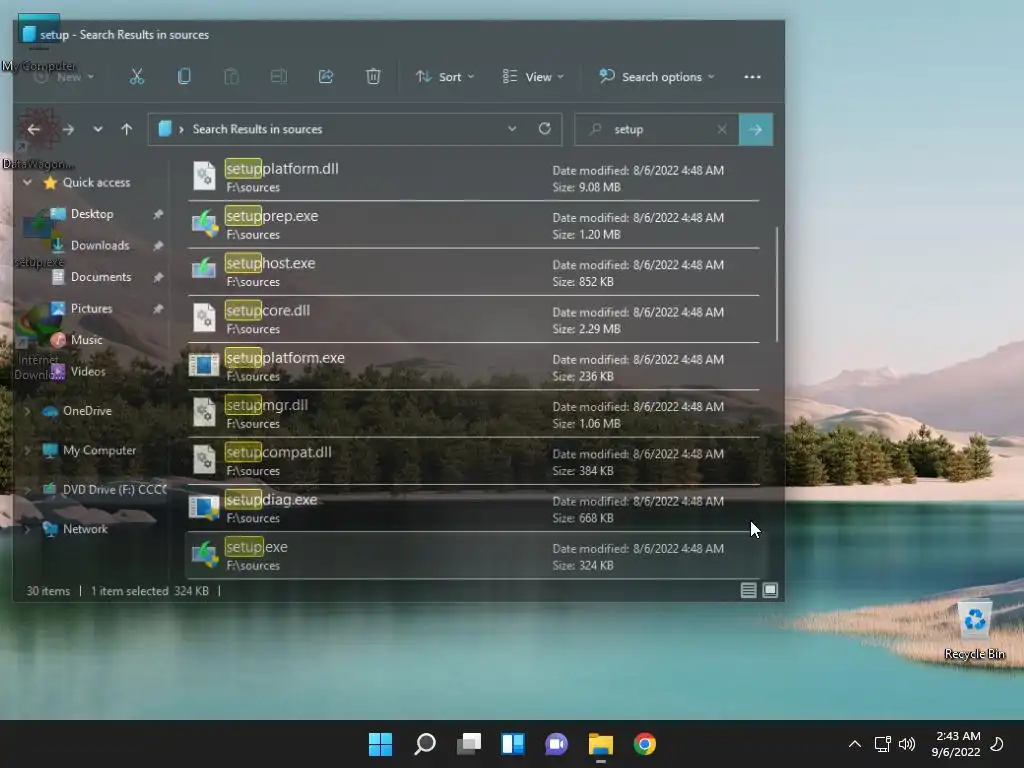This screenshot has height=768, width=1024.
Task: Open the Recycle Bin desktop icon
Action: [x=974, y=630]
